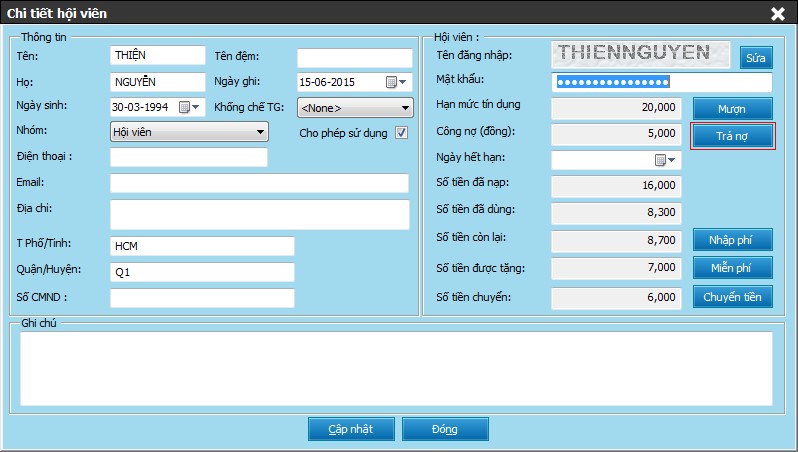
Task: Click the Mượn button
Action: pyautogui.click(x=732, y=108)
